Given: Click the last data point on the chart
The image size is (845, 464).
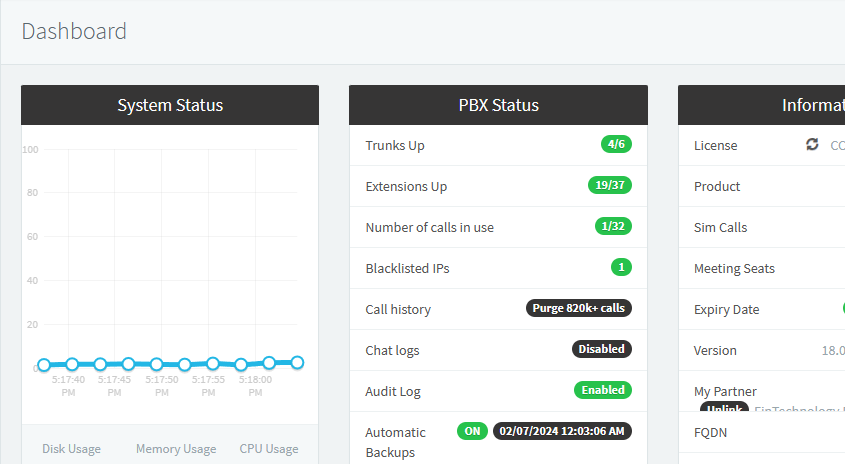Looking at the screenshot, I should coord(297,362).
